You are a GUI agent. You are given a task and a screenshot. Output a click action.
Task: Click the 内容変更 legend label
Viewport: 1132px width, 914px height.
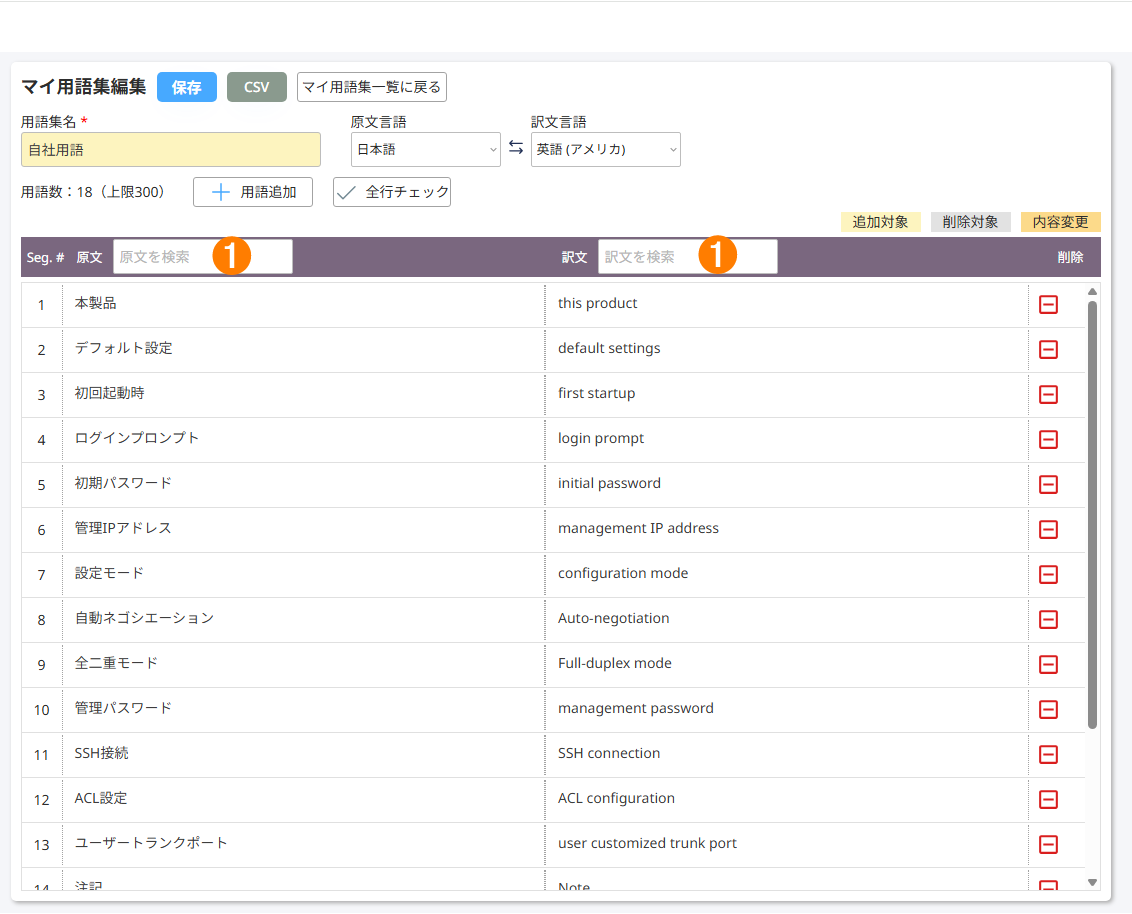coord(1061,222)
